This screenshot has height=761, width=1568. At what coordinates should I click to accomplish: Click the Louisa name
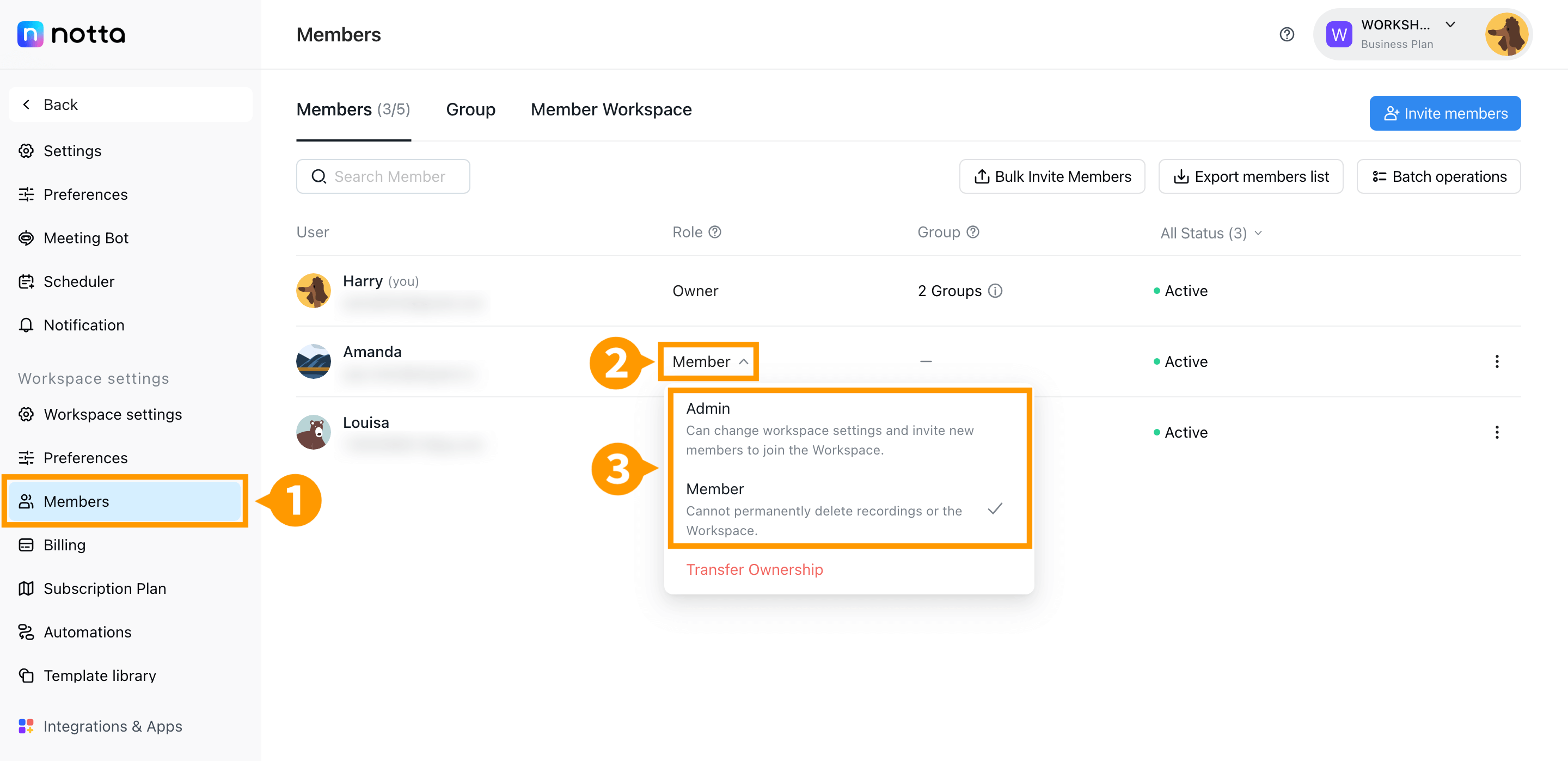(x=366, y=422)
